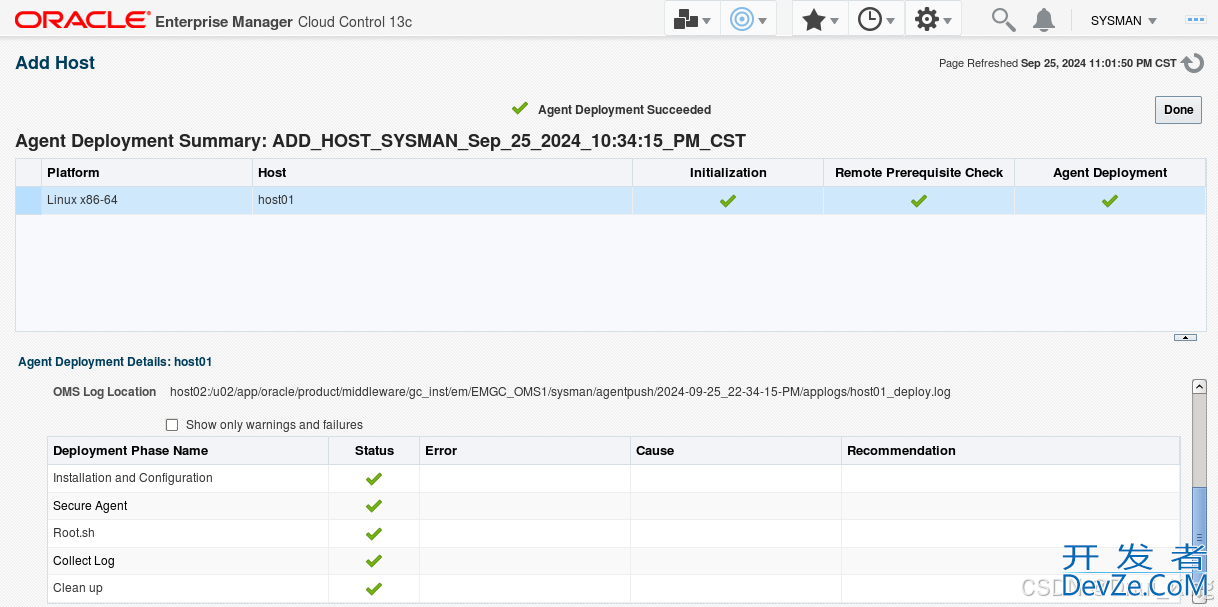Click the search magnifier icon
The width and height of the screenshot is (1218, 607).
pos(1003,20)
